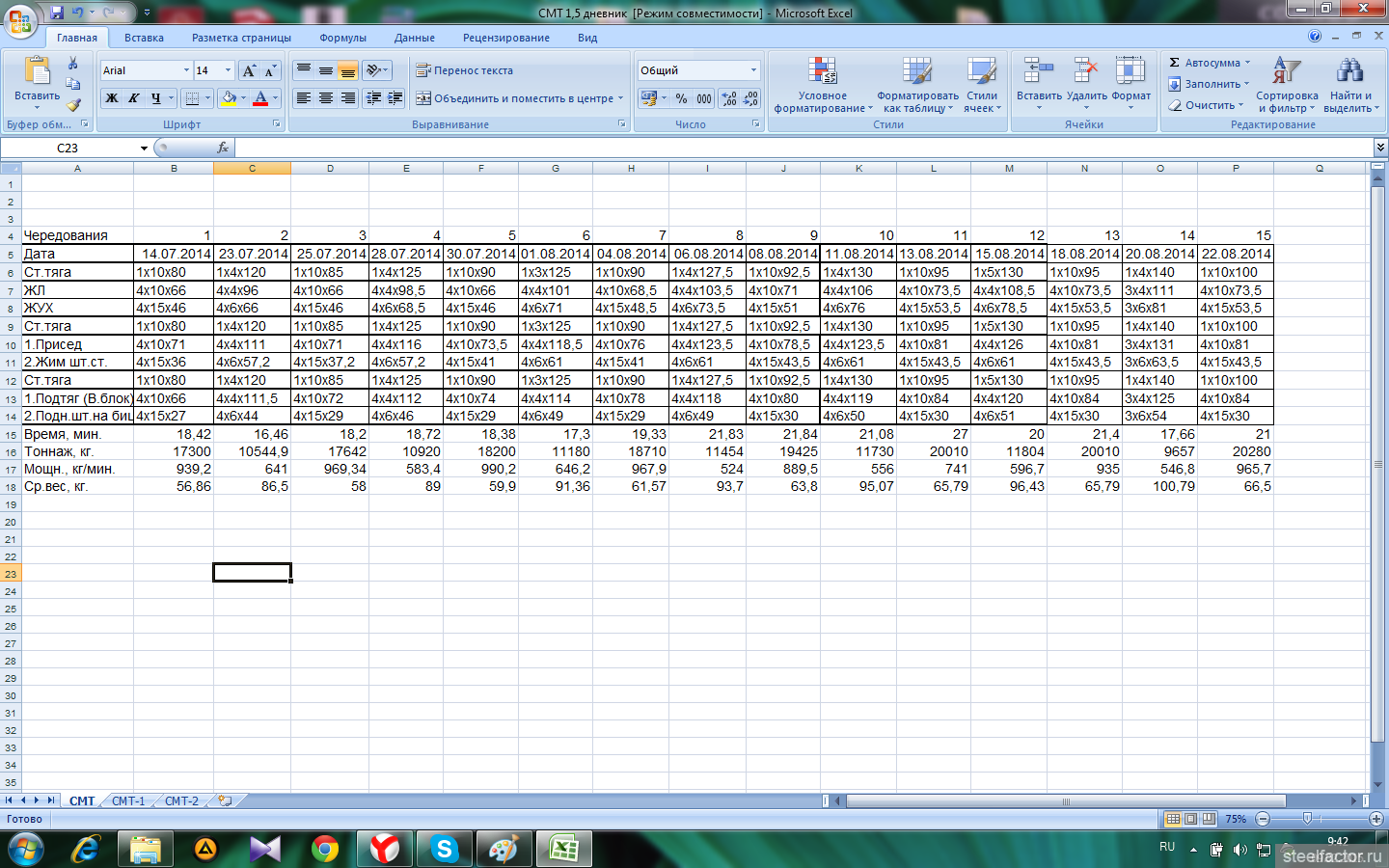Click the Save icon in quick access toolbar
This screenshot has height=868, width=1389.
pos(57,13)
